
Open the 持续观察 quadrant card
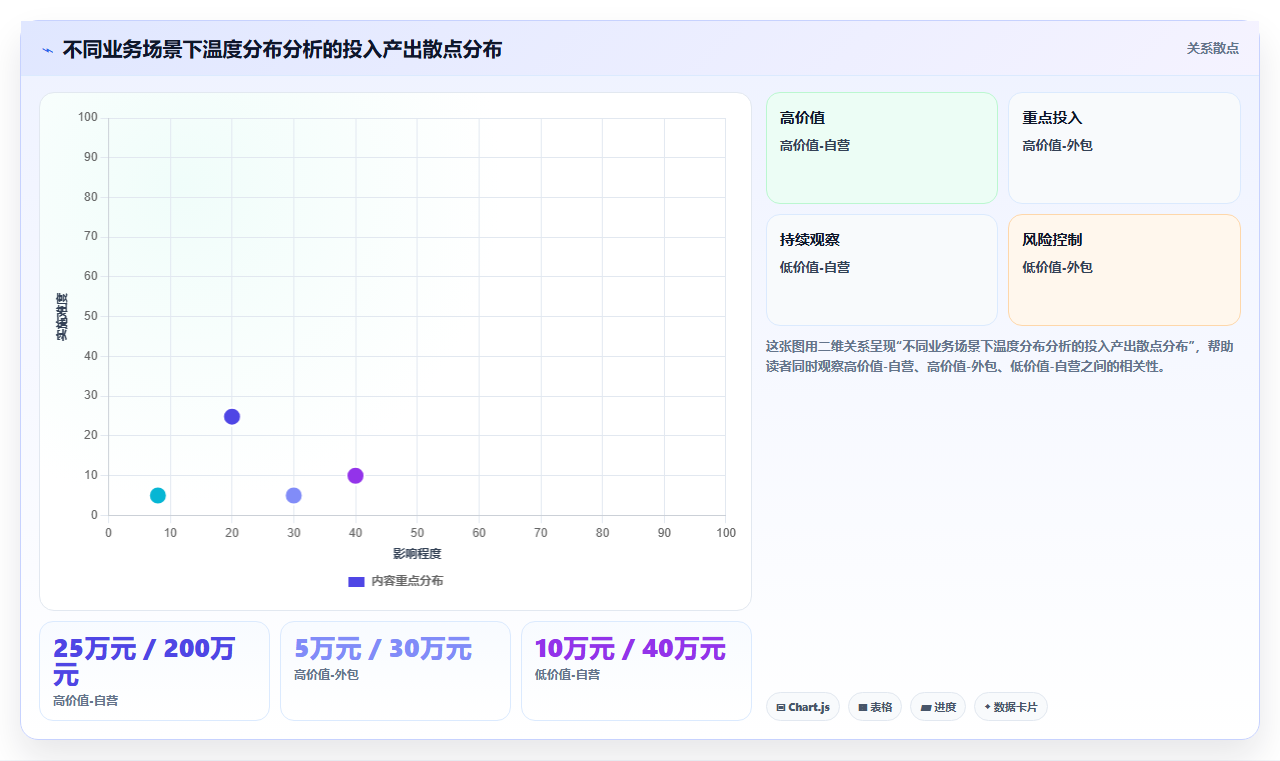[x=882, y=270]
